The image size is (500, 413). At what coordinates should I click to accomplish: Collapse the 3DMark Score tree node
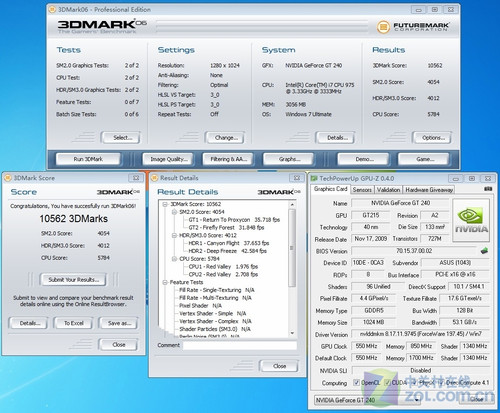coord(165,204)
